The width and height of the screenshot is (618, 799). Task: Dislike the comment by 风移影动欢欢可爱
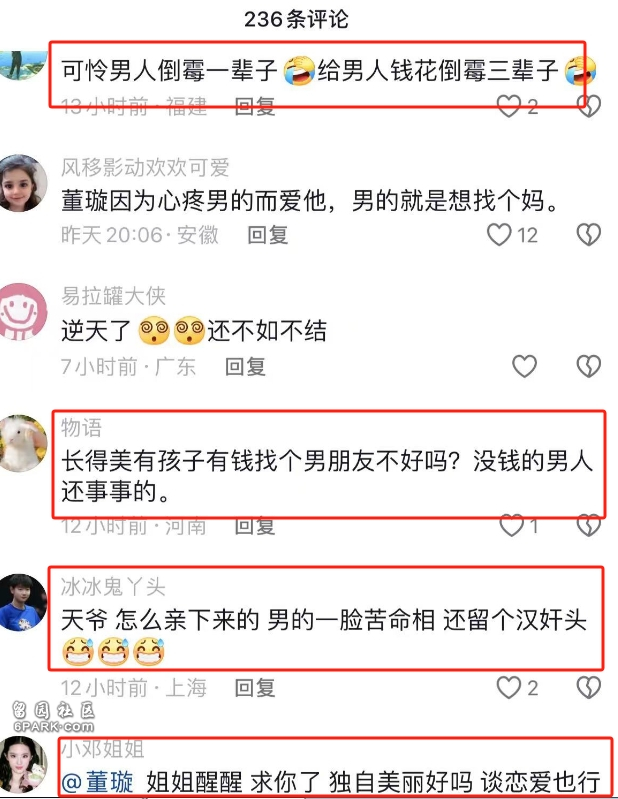click(588, 235)
